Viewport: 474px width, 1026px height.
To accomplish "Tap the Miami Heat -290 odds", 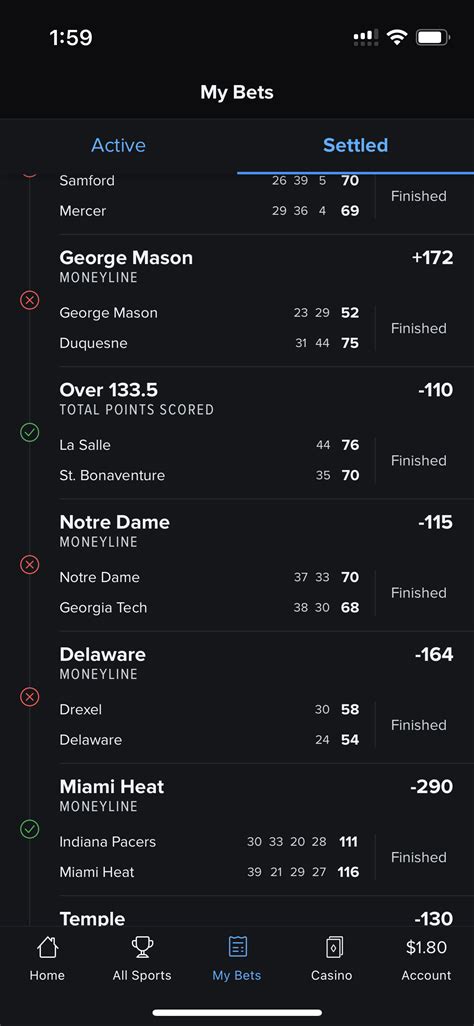I will click(431, 787).
